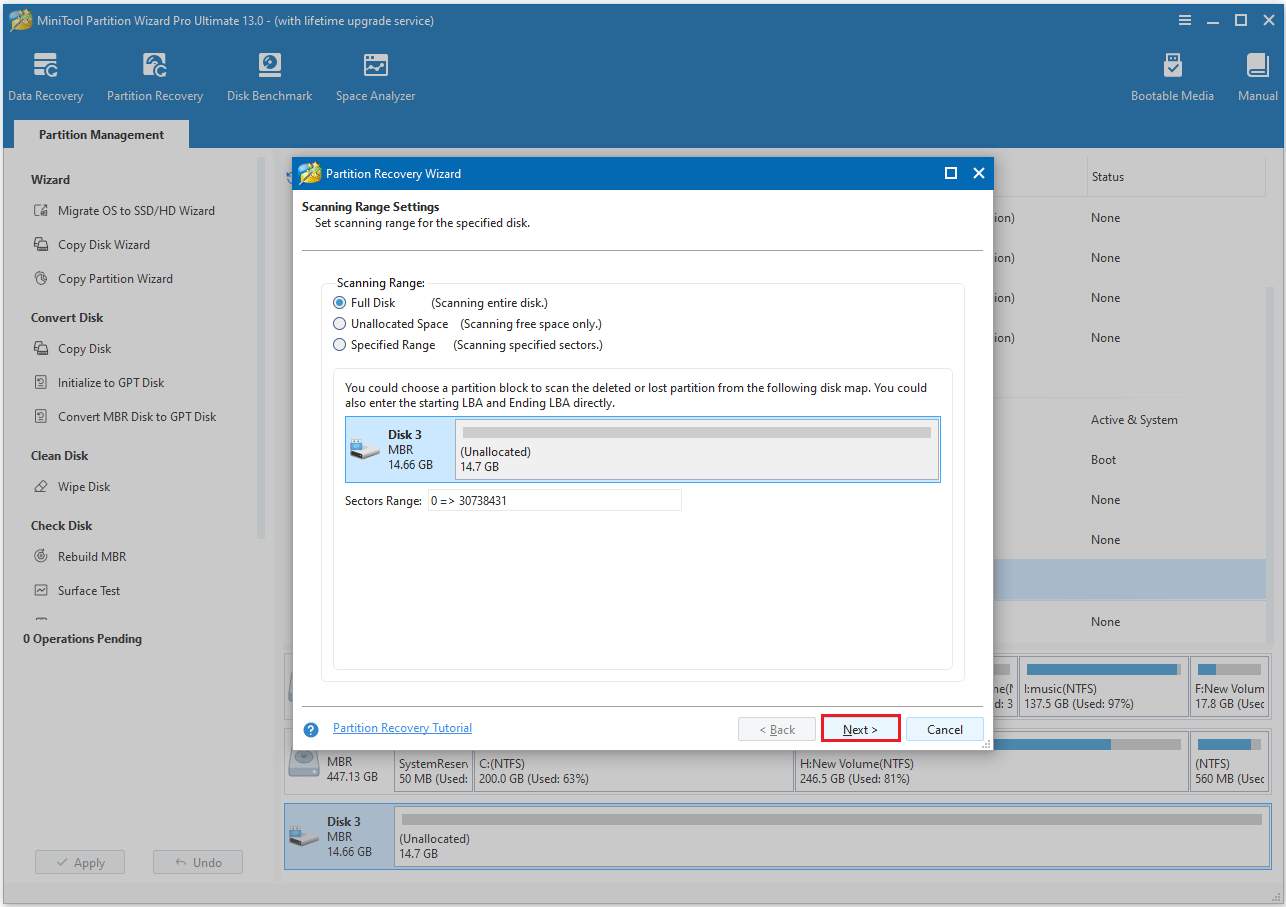Click the Copy Disk Wizard icon
Screen dimensions: 1286x907
click(x=41, y=245)
